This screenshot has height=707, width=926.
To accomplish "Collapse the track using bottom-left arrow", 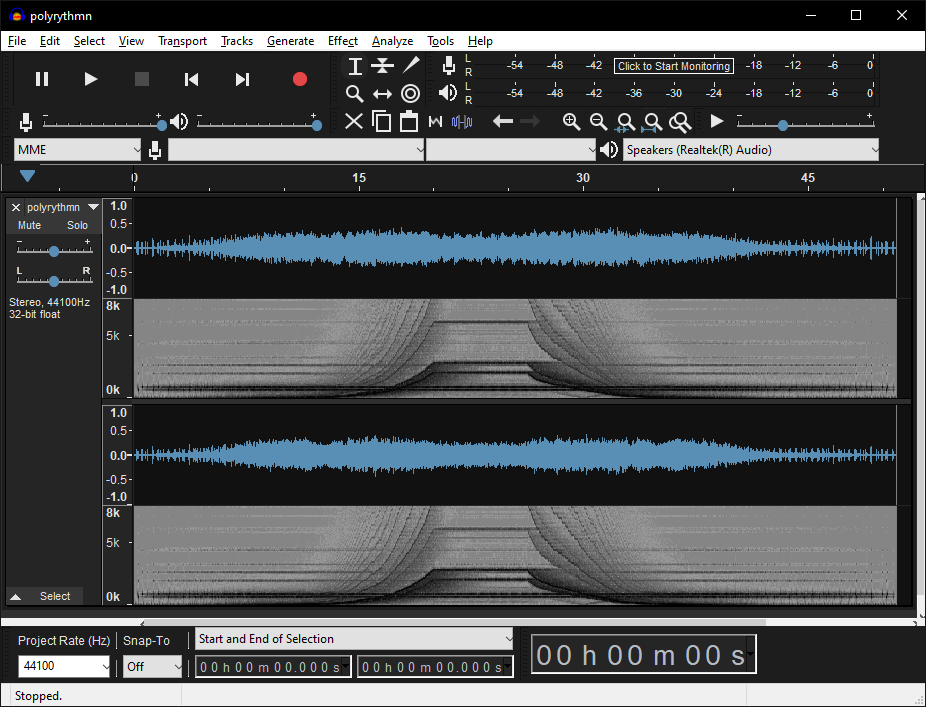I will point(16,596).
